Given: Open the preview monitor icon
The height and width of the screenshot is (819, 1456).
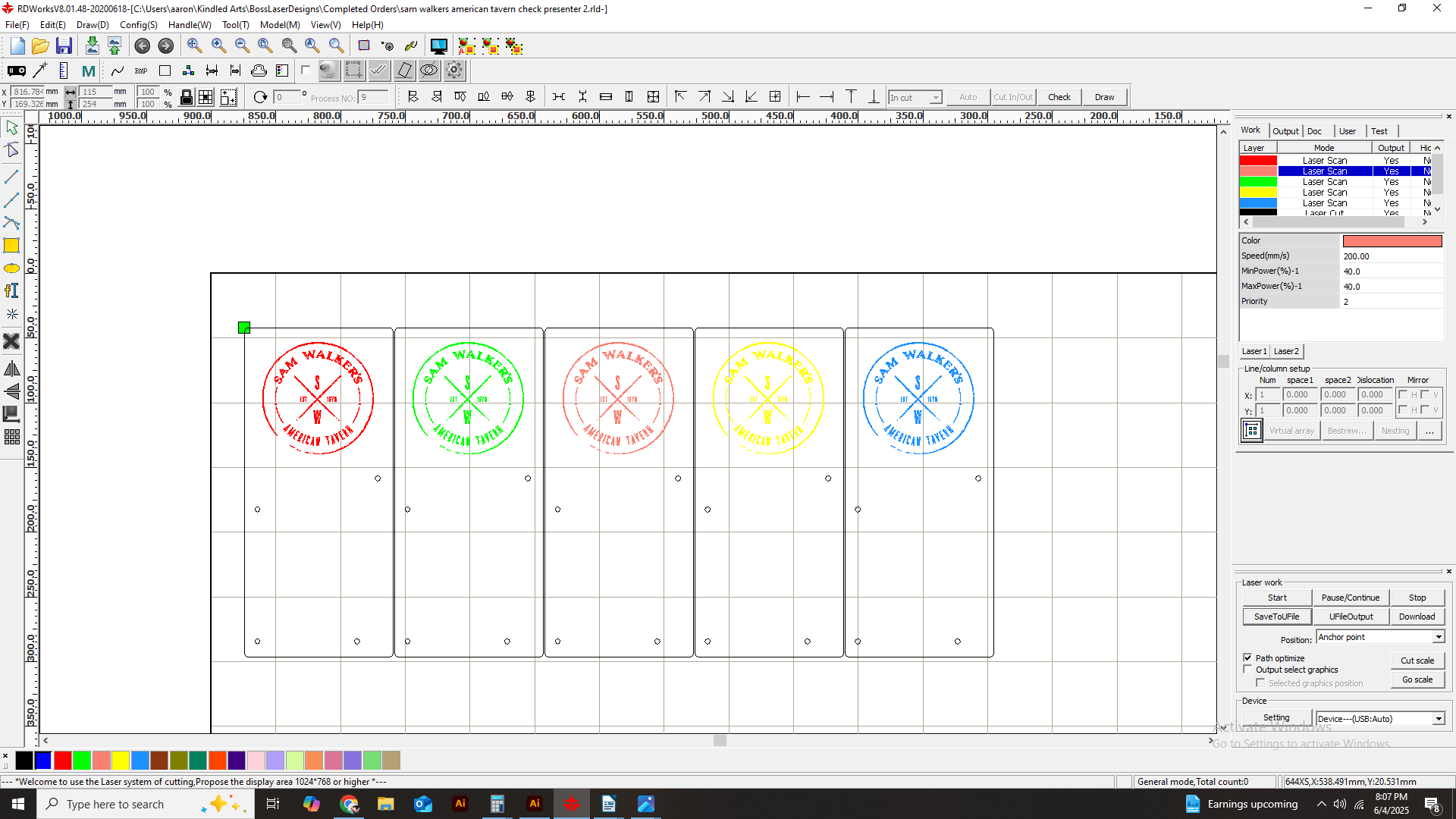Looking at the screenshot, I should [438, 46].
